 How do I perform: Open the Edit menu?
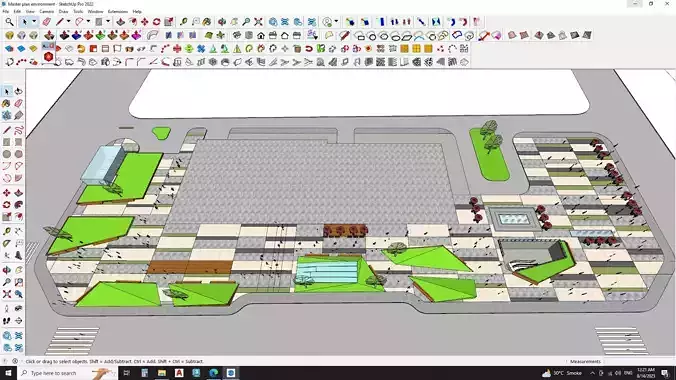(17, 12)
